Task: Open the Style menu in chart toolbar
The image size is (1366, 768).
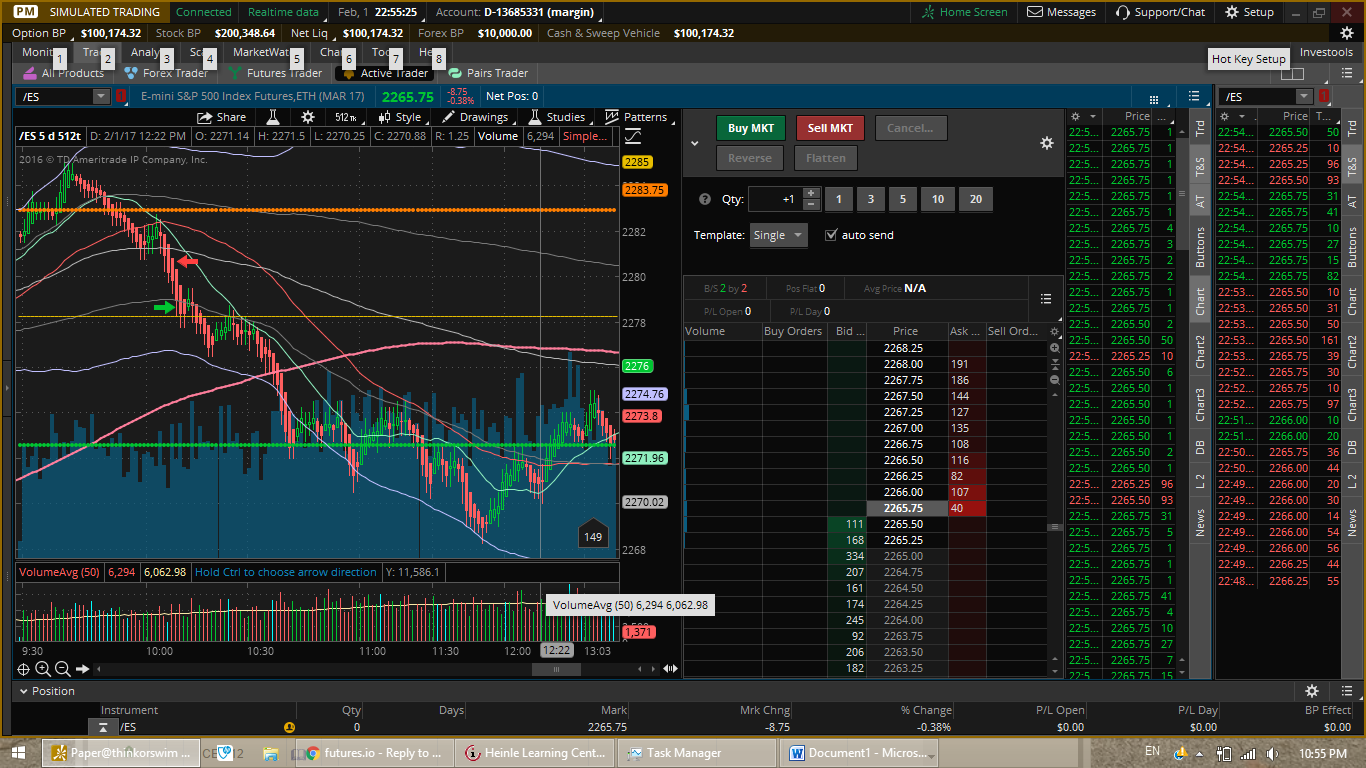Action: pos(399,117)
